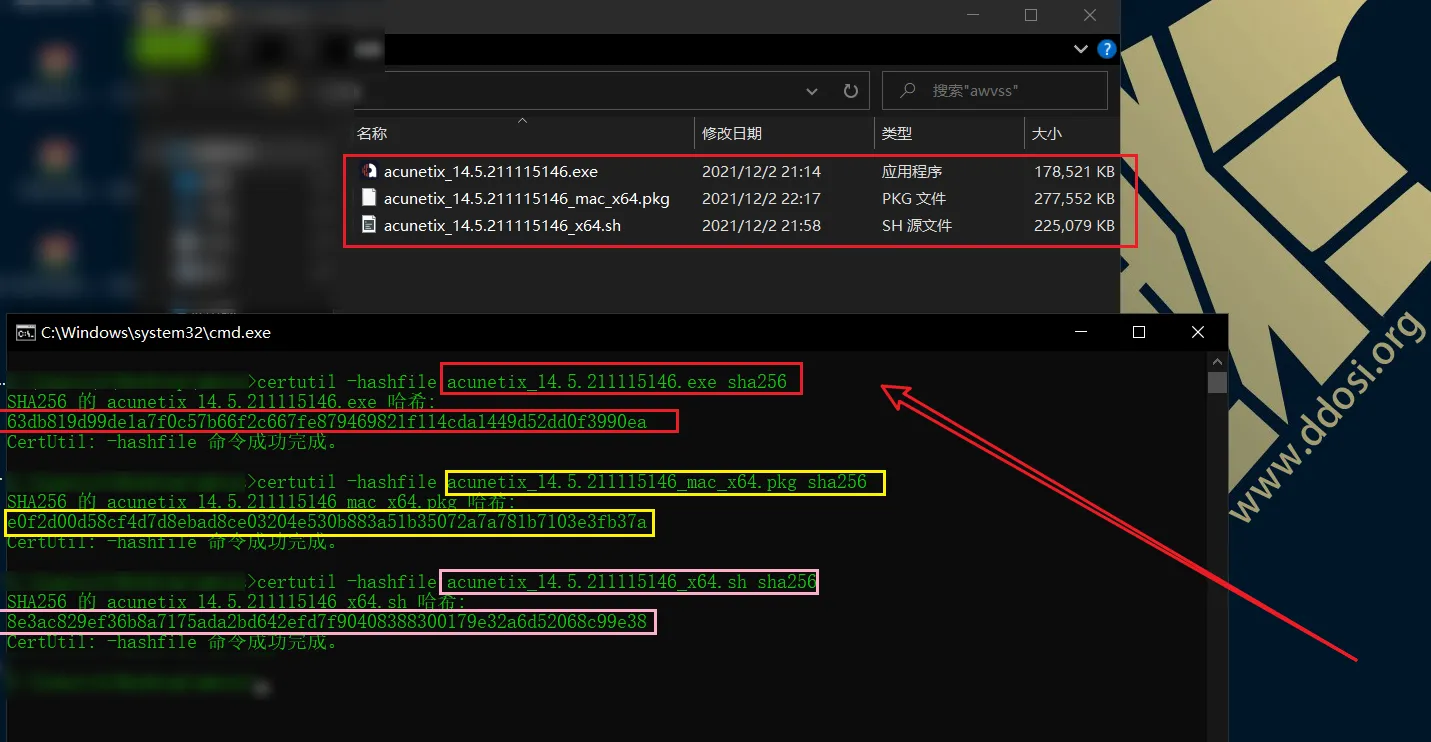Click the cmd vertical scrollbar thumb
The width and height of the screenshot is (1431, 742).
(x=1217, y=382)
